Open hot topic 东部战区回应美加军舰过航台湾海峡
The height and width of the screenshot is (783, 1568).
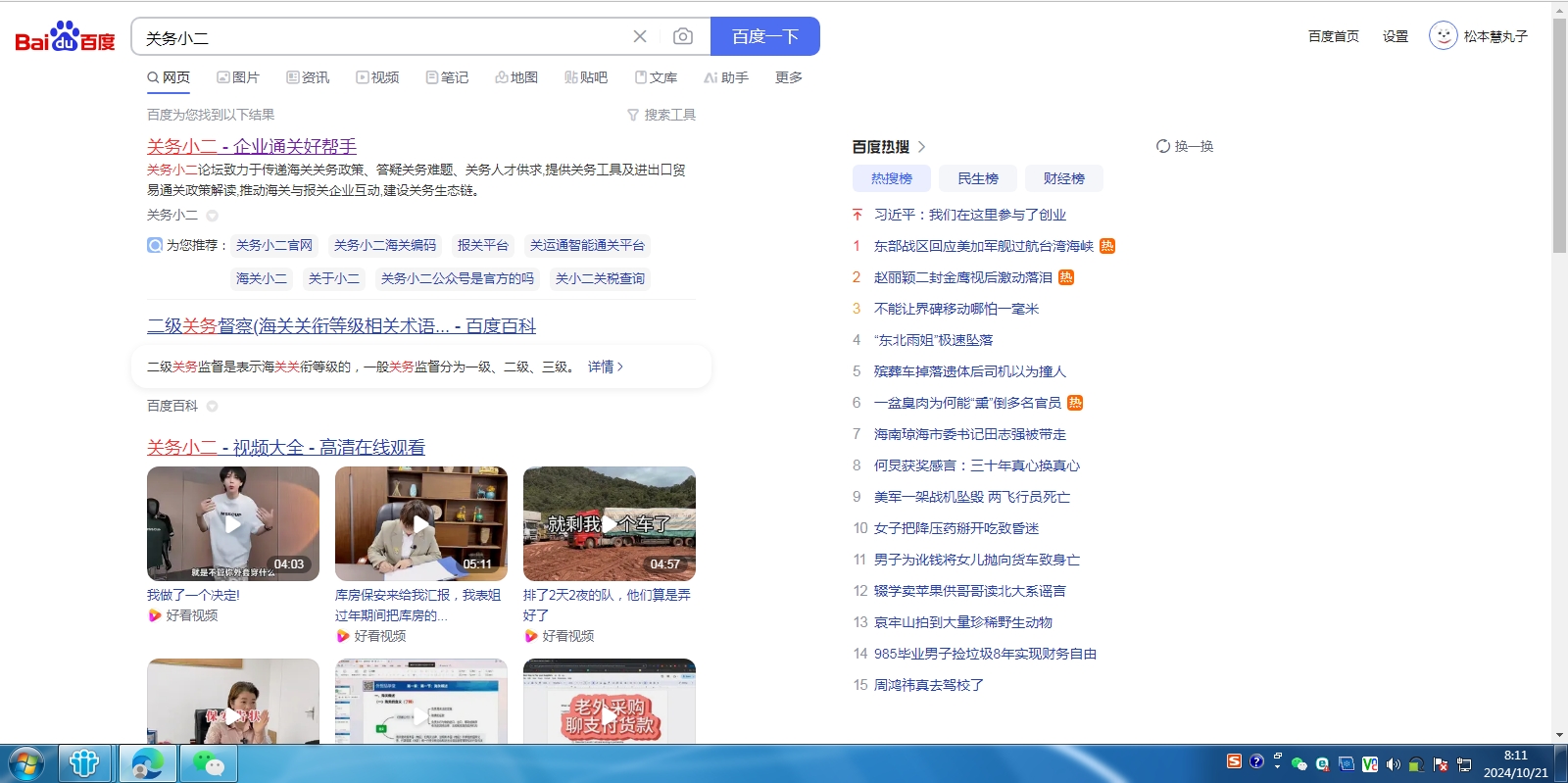pos(984,246)
